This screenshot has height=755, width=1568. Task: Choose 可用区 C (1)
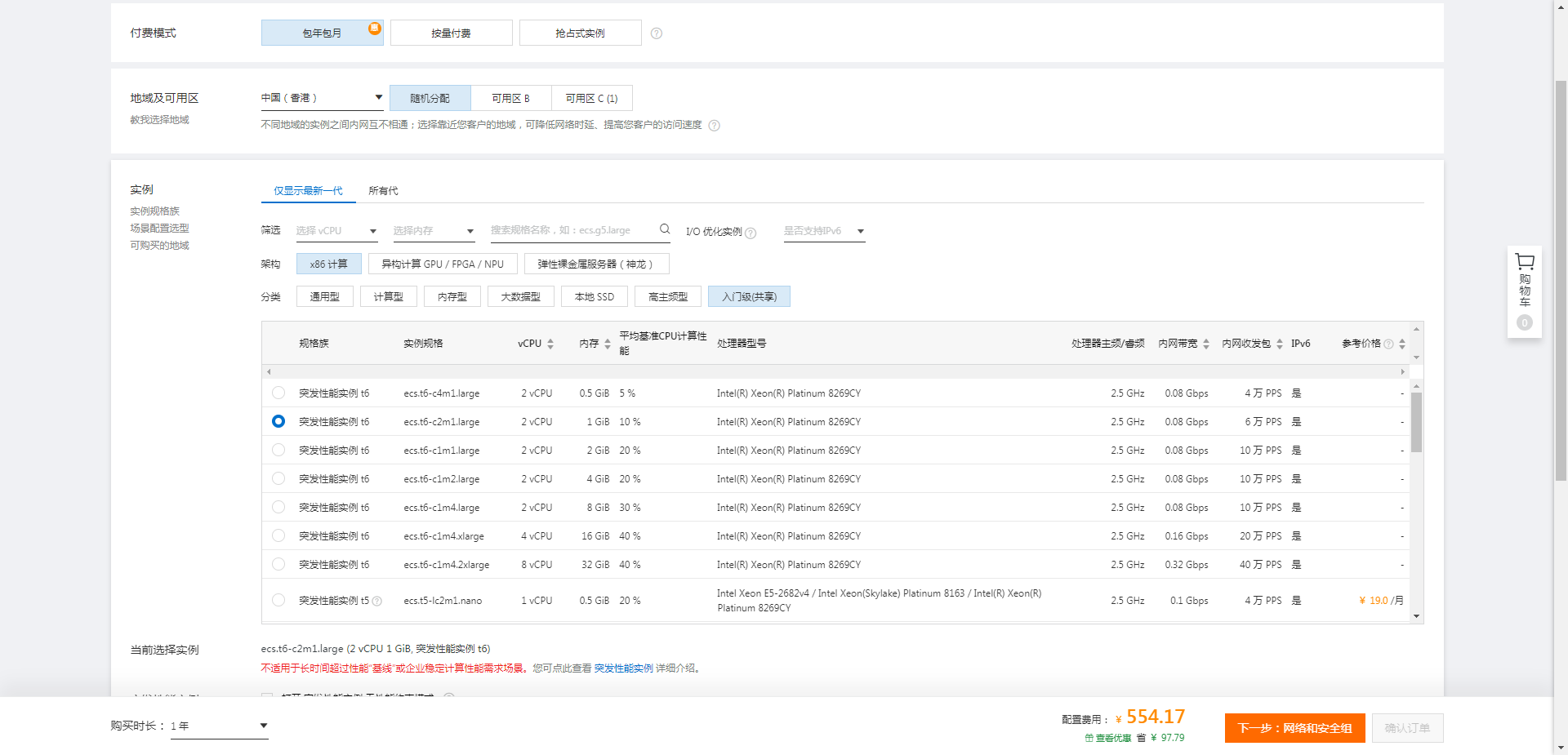pyautogui.click(x=591, y=98)
